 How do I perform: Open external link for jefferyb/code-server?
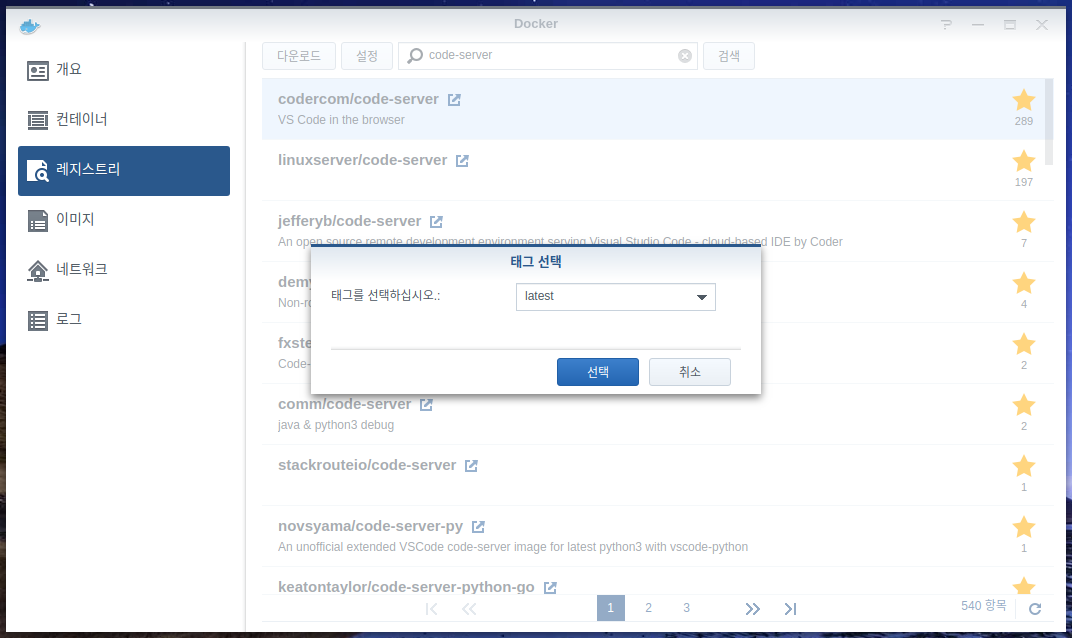(436, 222)
